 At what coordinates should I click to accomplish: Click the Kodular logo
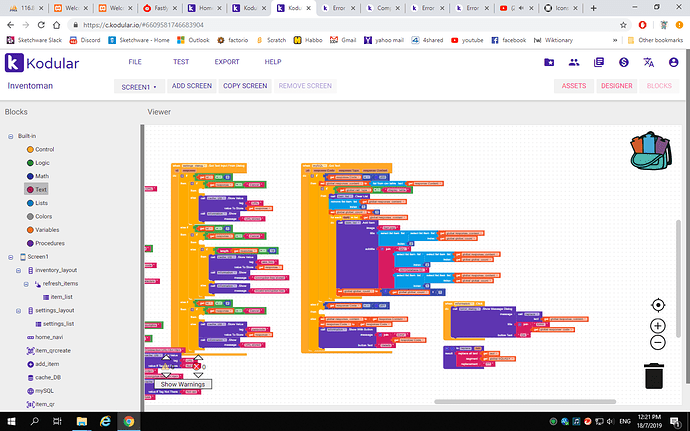click(42, 63)
